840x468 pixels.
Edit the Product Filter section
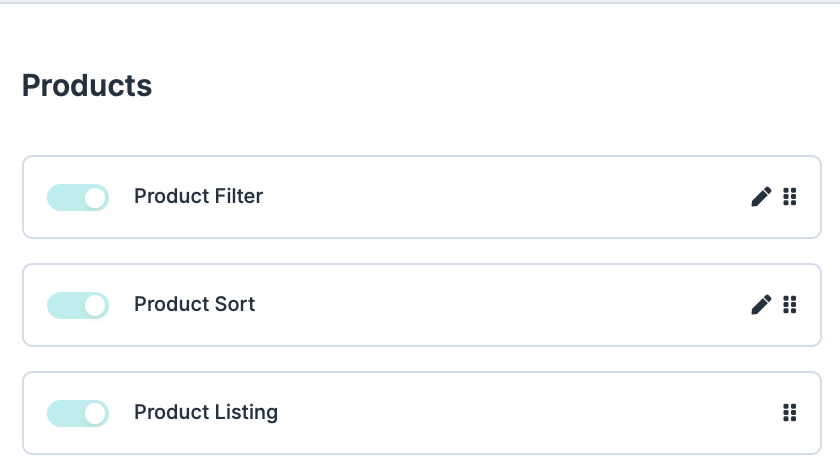click(x=761, y=197)
